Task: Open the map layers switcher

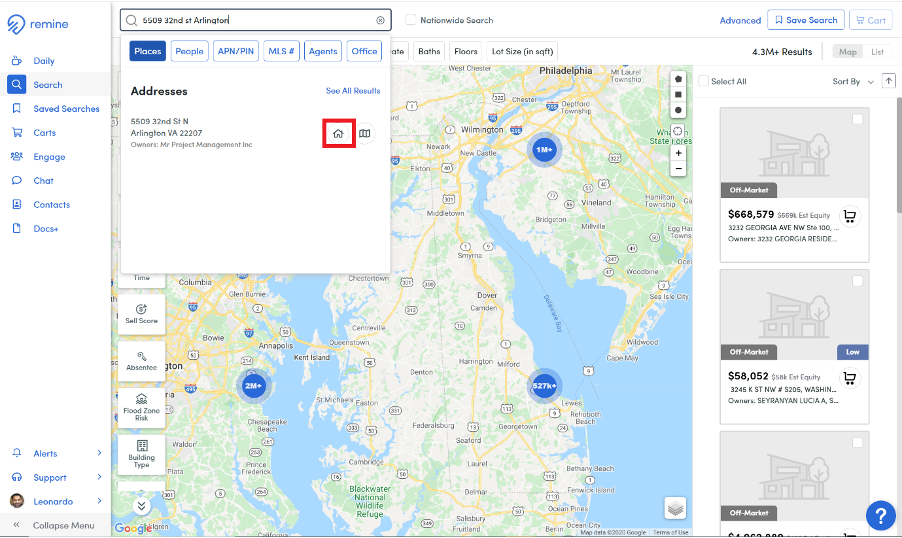Action: click(x=675, y=508)
